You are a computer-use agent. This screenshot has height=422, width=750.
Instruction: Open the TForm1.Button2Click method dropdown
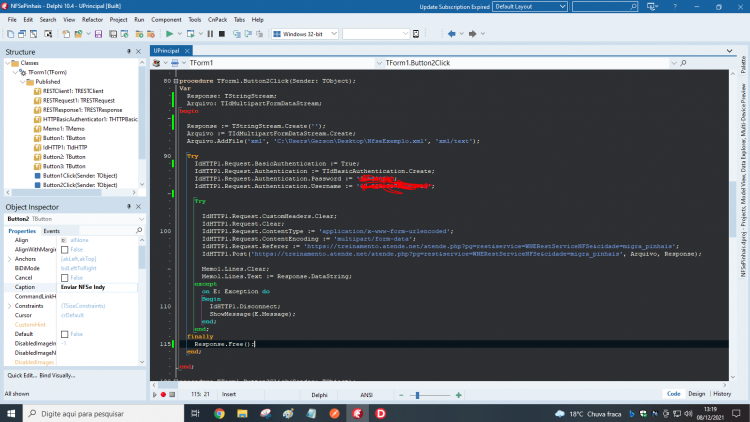[x=673, y=63]
